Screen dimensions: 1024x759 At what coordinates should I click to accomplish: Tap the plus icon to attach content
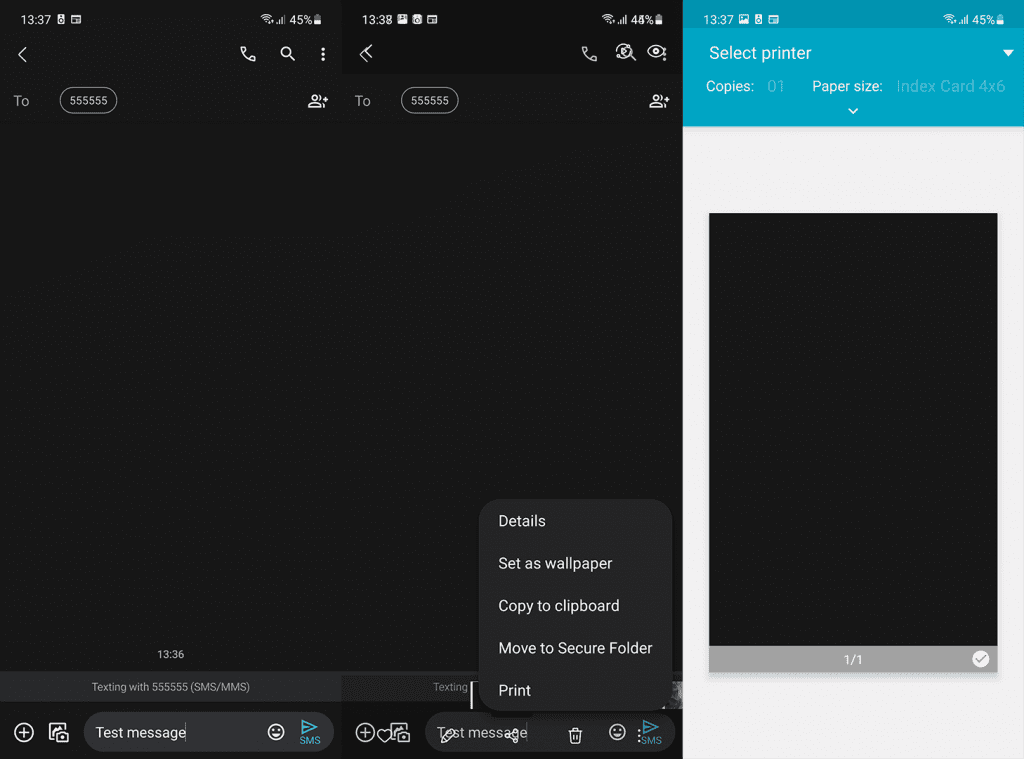point(23,731)
